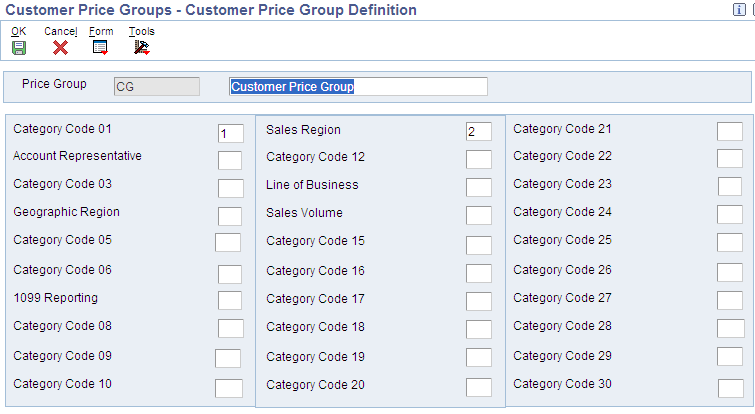755x414 pixels.
Task: Open the Tools hammer icon
Action: (142, 48)
